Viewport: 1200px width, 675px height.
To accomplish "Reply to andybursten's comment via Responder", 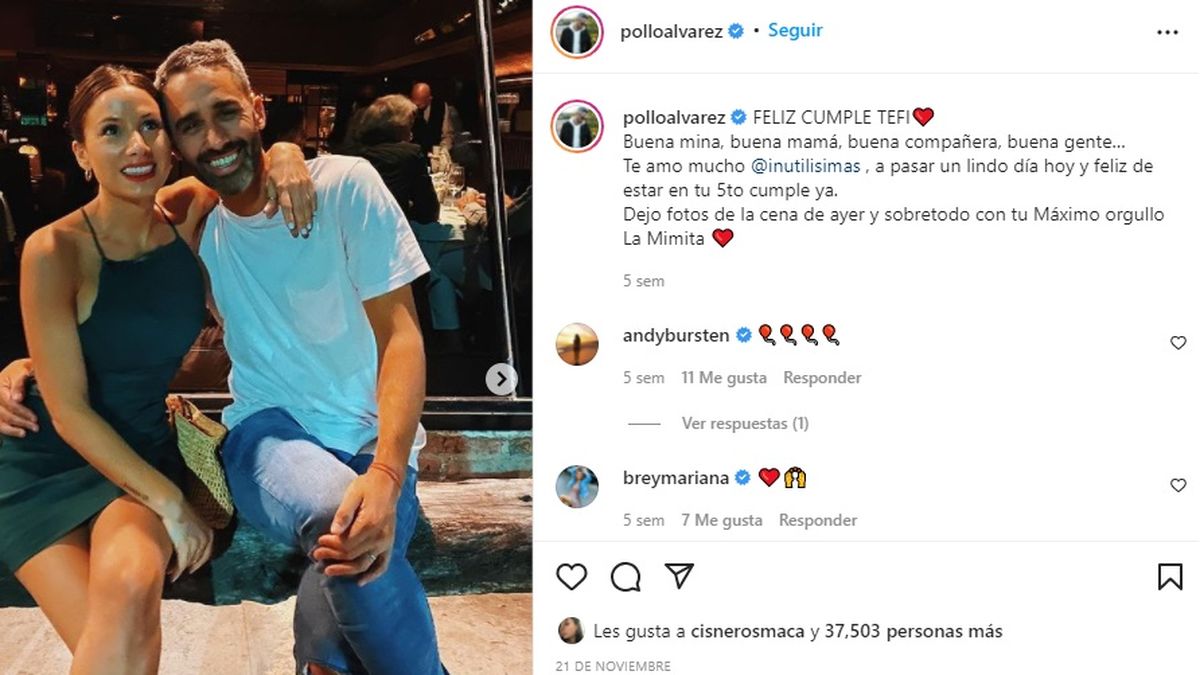I will pos(822,378).
